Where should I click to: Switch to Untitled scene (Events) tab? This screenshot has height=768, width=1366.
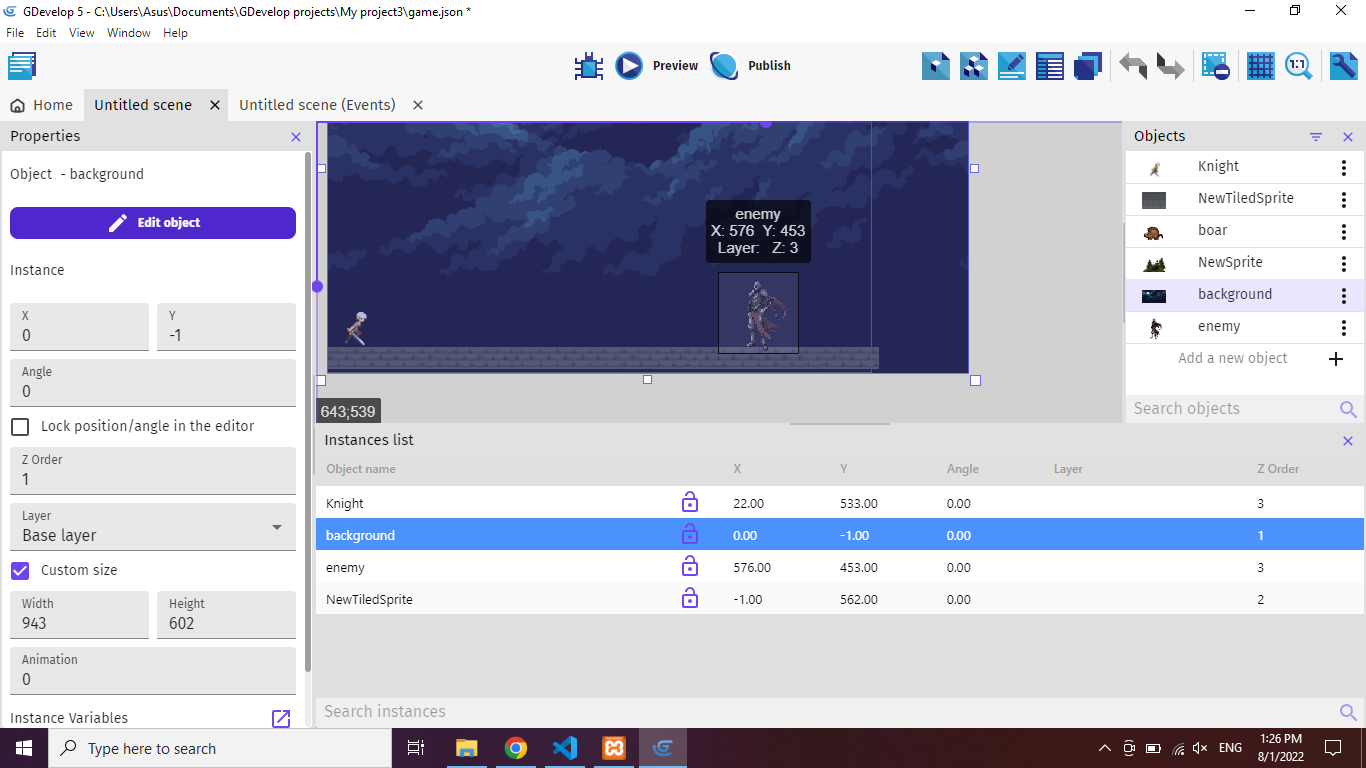317,105
